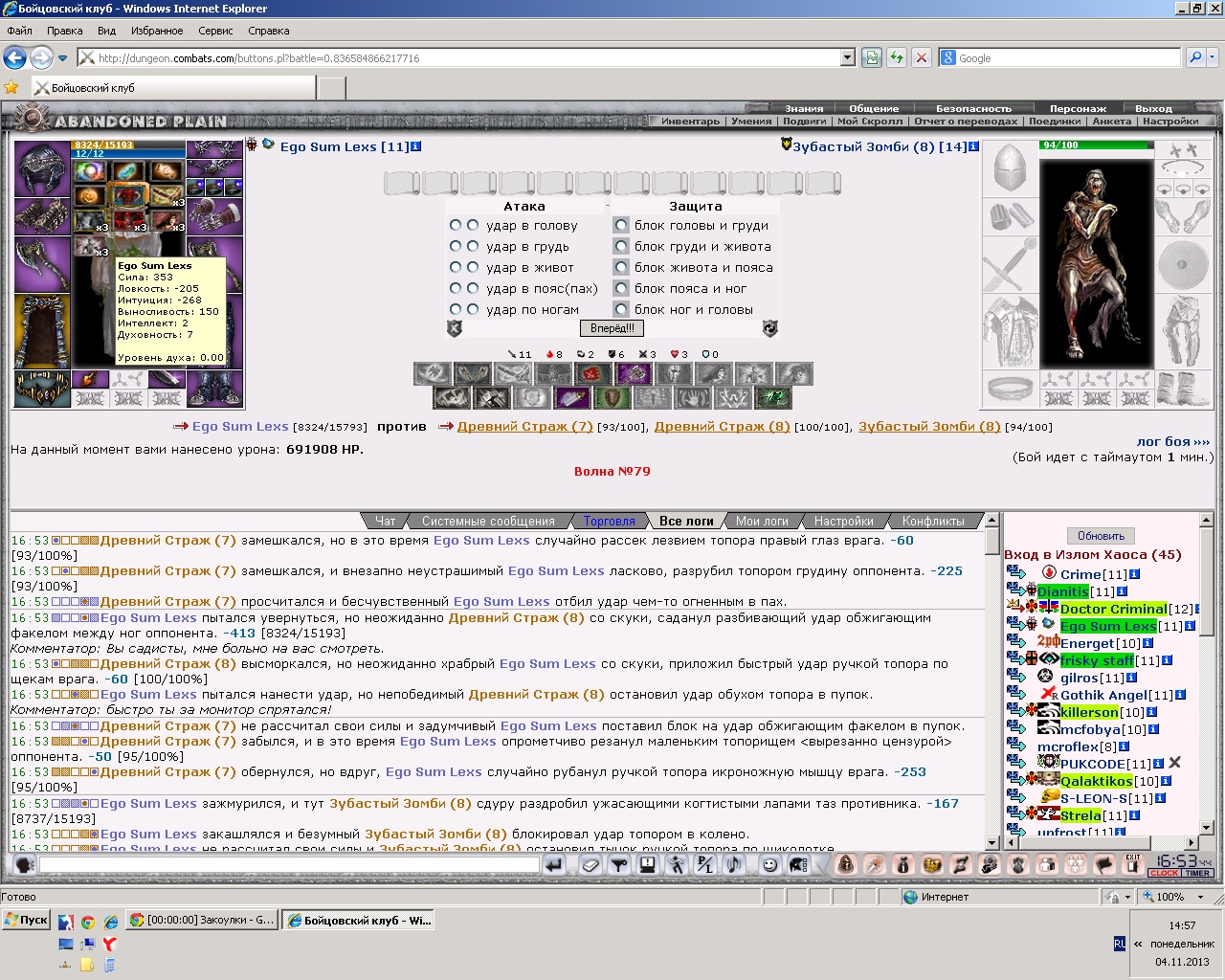Open the Мои логи tab
This screenshot has height=980, width=1225.
[x=762, y=521]
